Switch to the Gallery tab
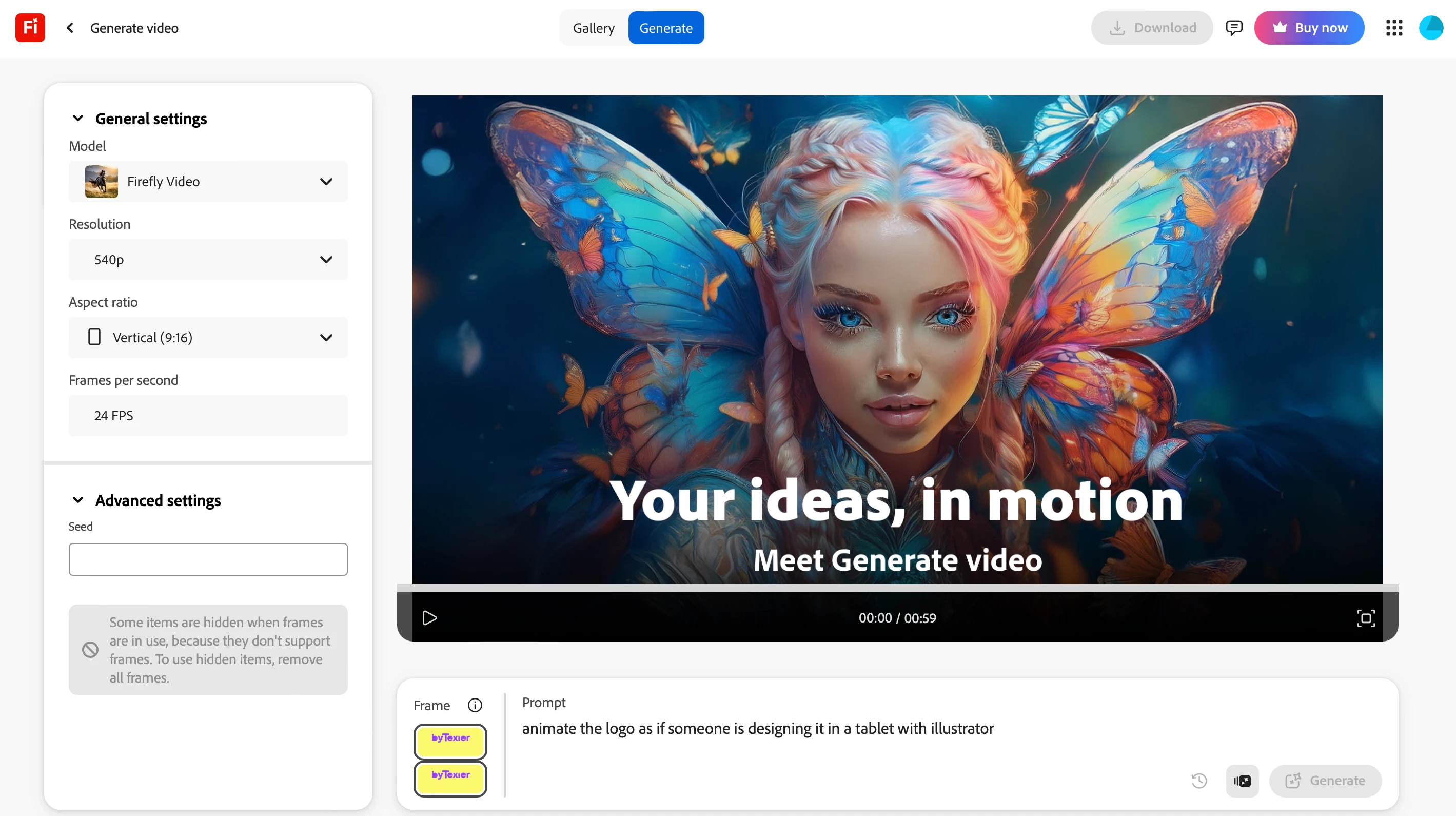The width and height of the screenshot is (1456, 816). click(593, 28)
